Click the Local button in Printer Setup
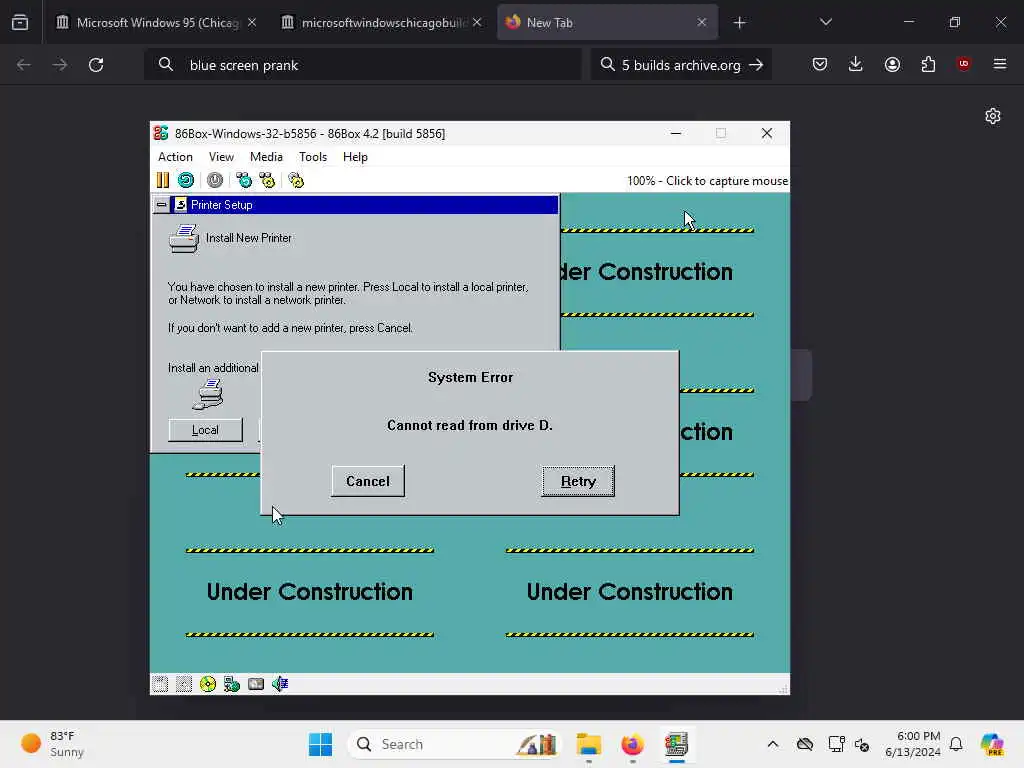Image resolution: width=1024 pixels, height=768 pixels. pyautogui.click(x=205, y=430)
